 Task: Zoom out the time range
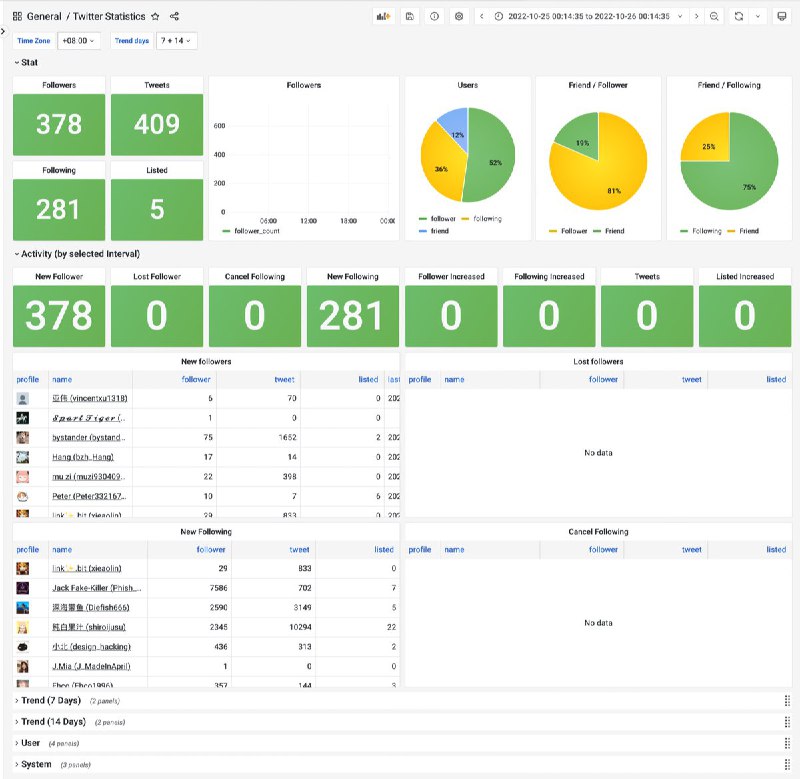pos(714,17)
